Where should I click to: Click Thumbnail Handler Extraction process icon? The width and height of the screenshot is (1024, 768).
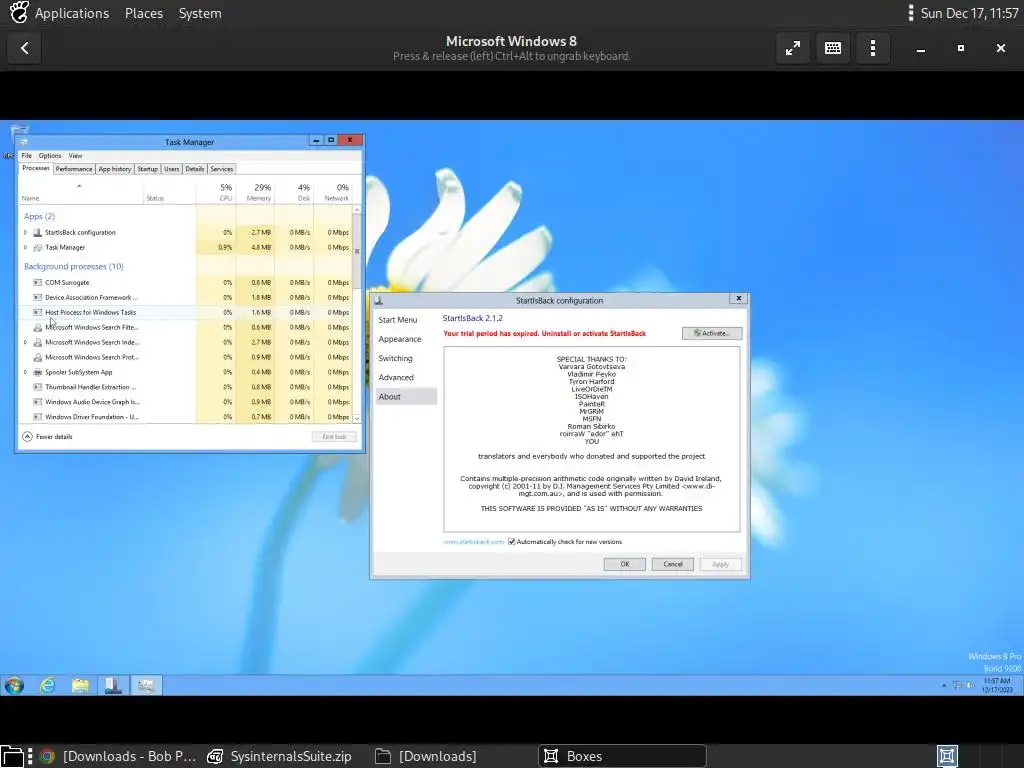click(x=38, y=387)
